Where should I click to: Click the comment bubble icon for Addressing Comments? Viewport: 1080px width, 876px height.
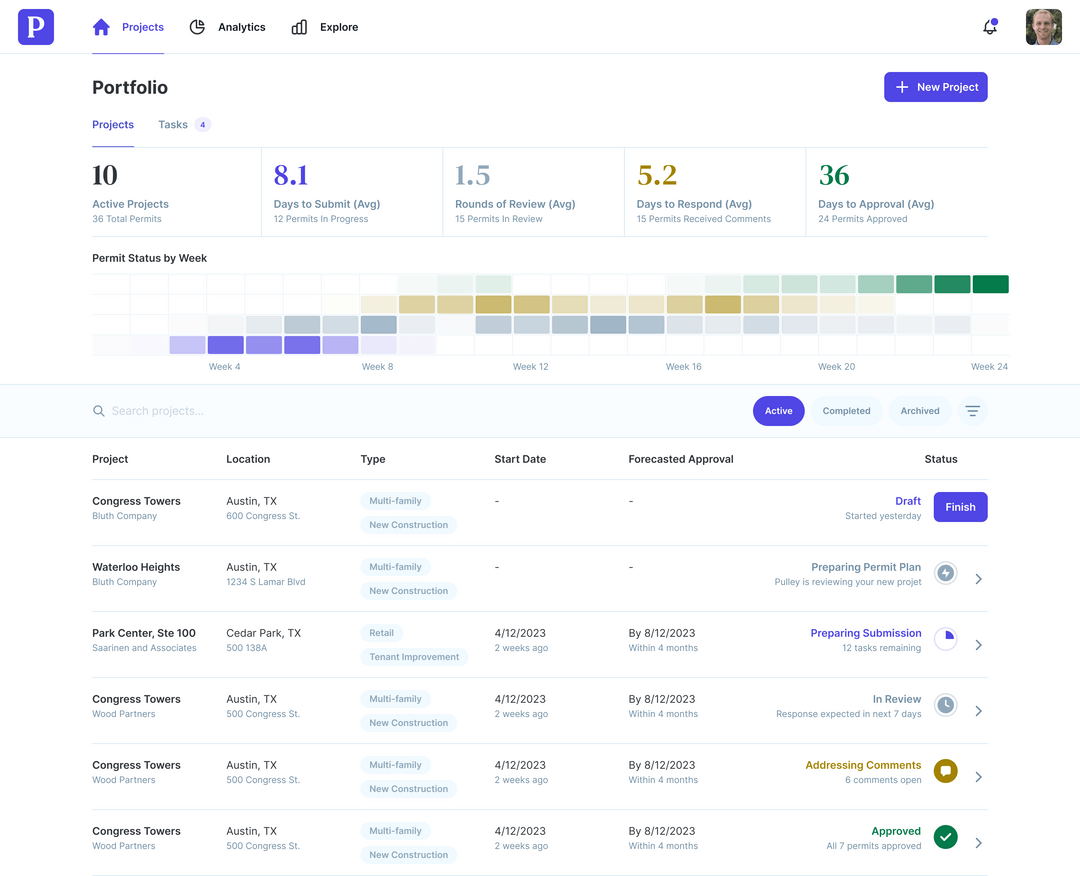click(945, 771)
